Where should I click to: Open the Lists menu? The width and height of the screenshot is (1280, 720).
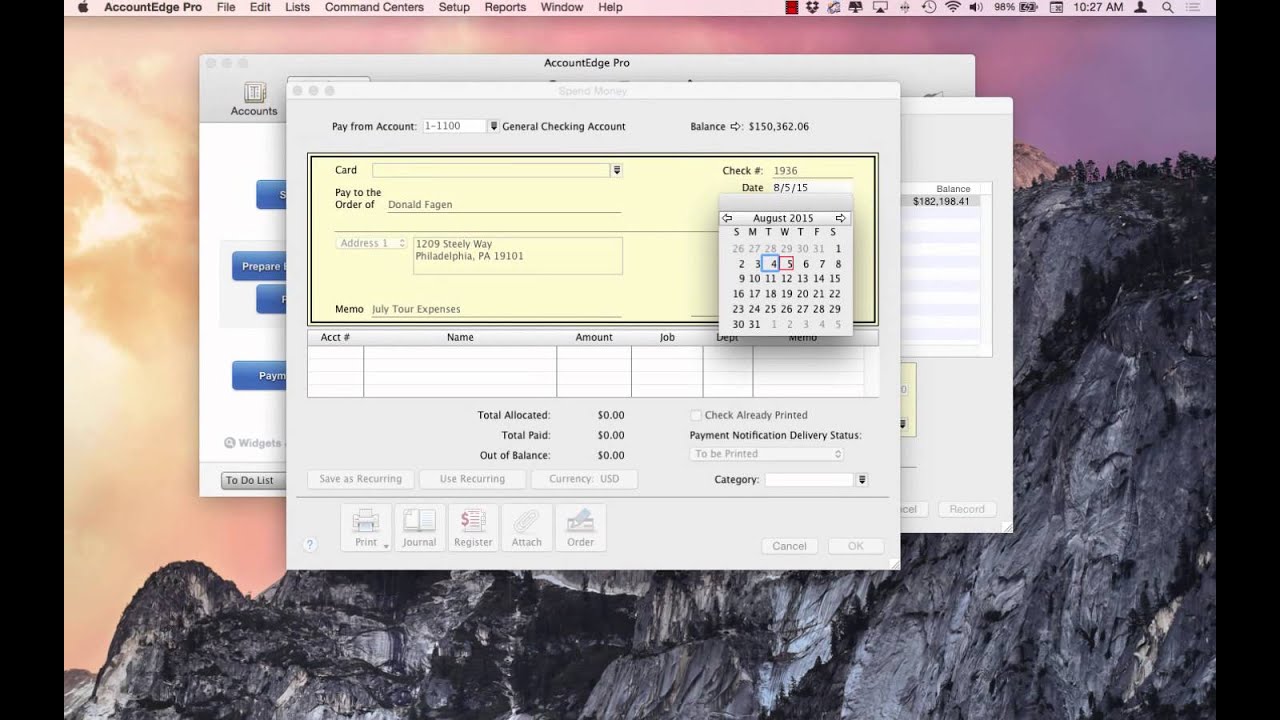click(x=297, y=7)
